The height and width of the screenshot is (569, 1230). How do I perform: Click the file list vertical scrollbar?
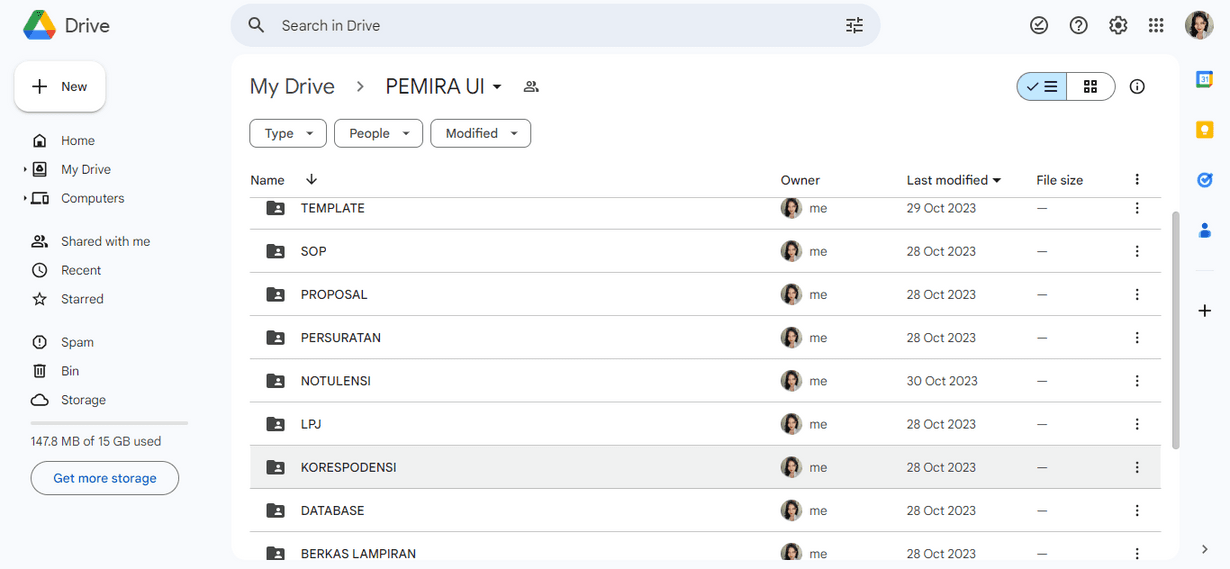pyautogui.click(x=1175, y=330)
